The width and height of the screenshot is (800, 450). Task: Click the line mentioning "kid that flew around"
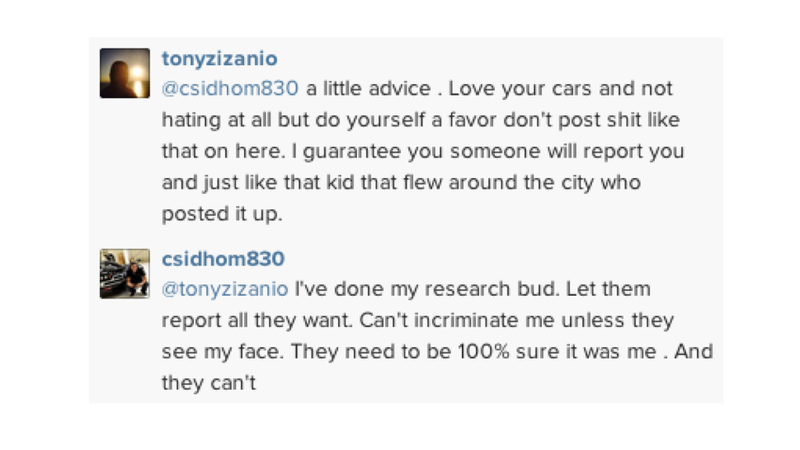[x=402, y=183]
